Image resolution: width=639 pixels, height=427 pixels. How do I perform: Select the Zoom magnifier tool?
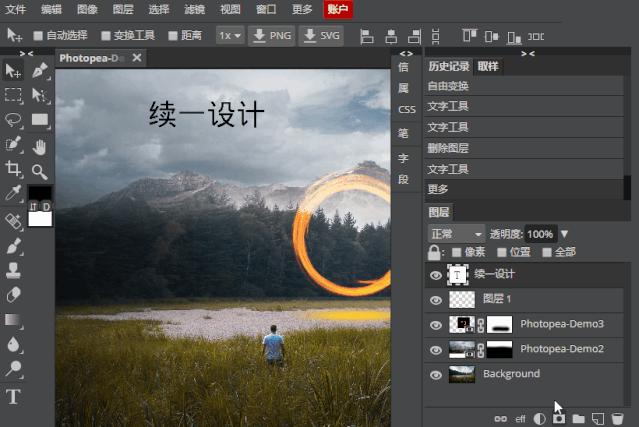pos(40,172)
